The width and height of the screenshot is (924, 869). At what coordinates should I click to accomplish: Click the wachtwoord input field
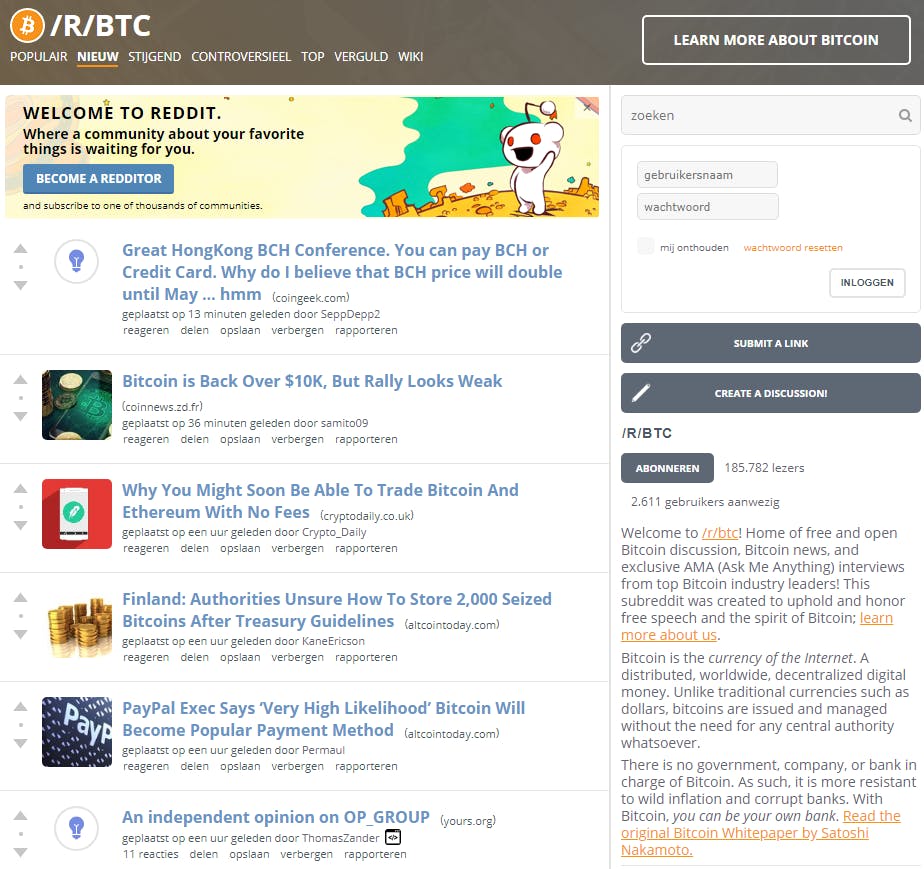707,207
